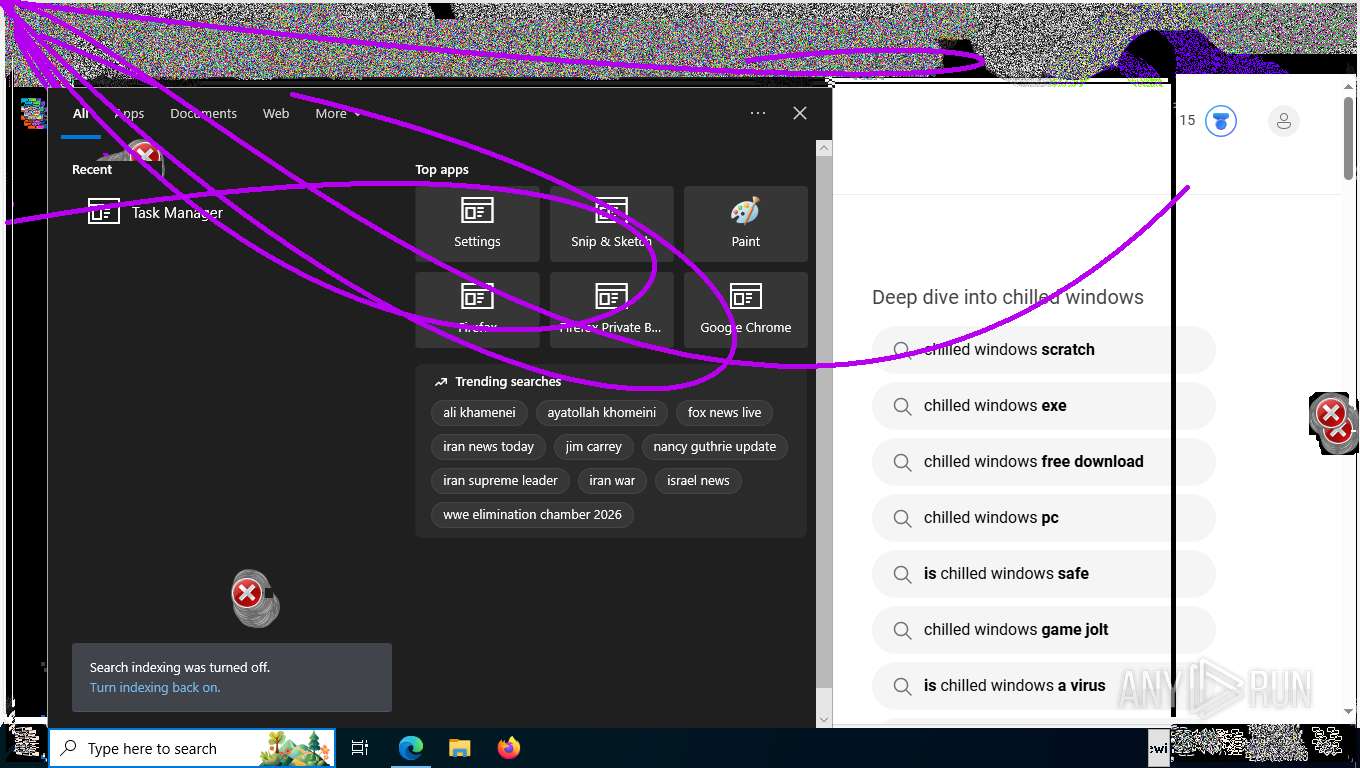Select suggestion chilled windows exe
Image resolution: width=1360 pixels, height=768 pixels.
click(1043, 406)
